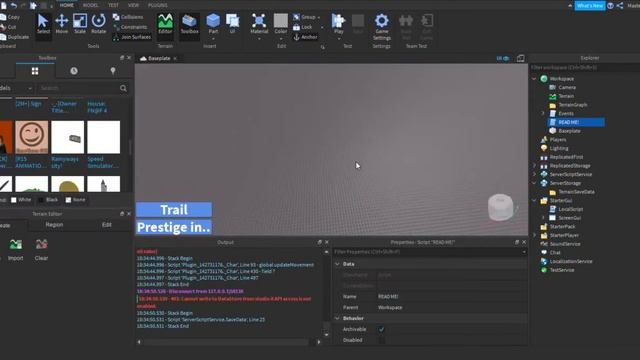Image resolution: width=640 pixels, height=360 pixels.
Task: Switch to the TEST ribbon tab
Action: point(113,5)
